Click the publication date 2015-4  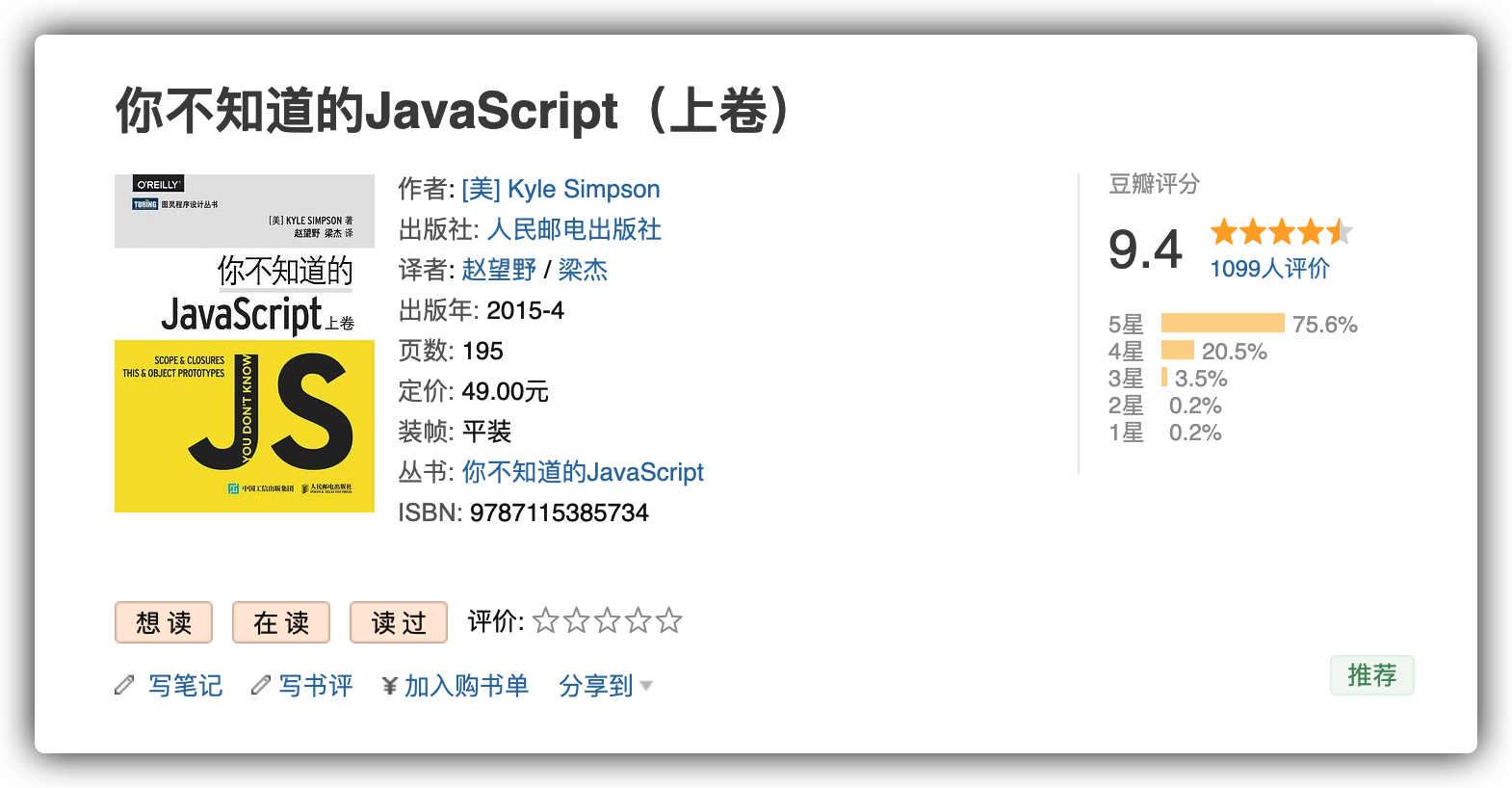click(525, 310)
